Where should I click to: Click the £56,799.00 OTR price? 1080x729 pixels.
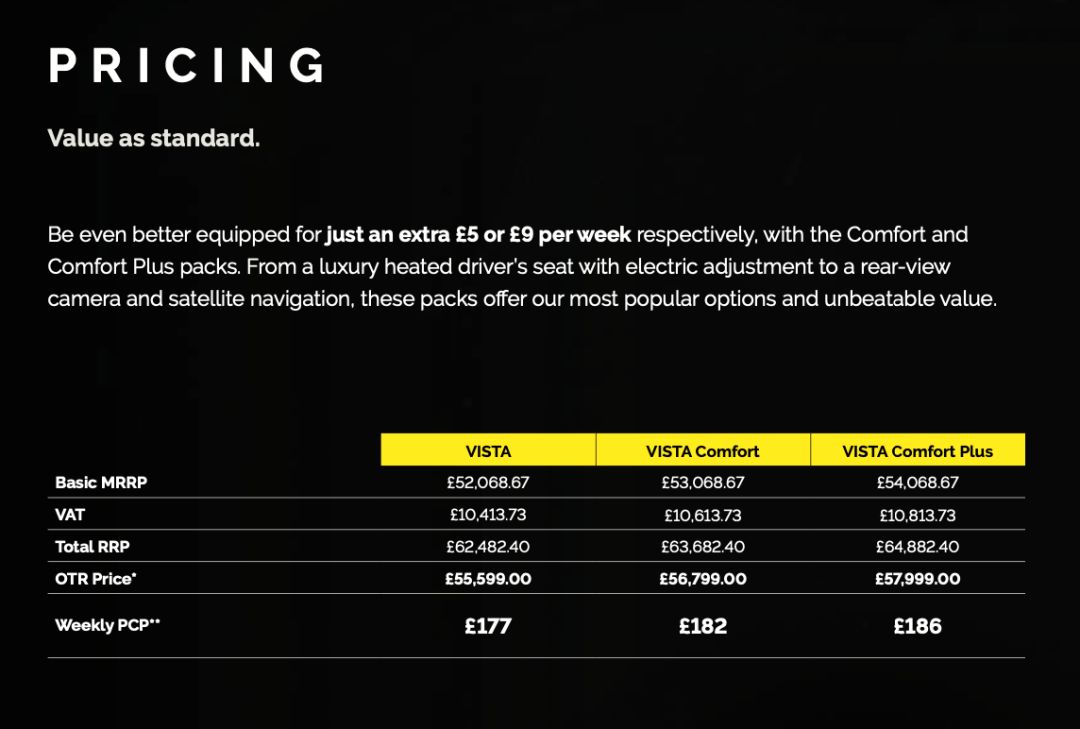tap(703, 579)
